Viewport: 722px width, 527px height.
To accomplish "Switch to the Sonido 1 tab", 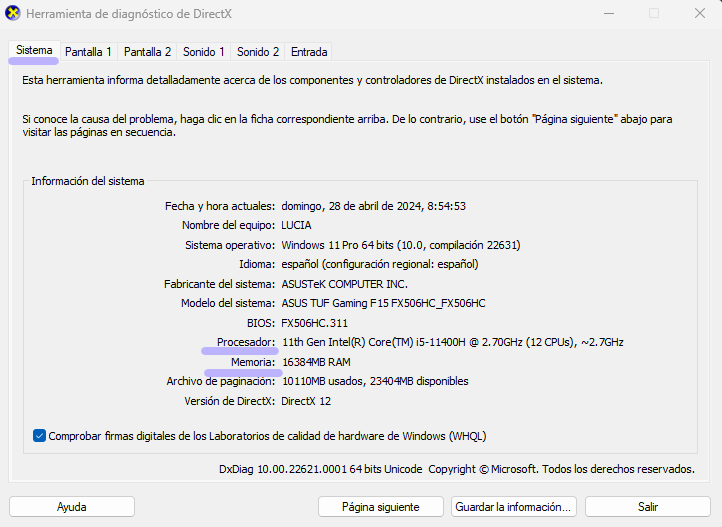I will point(204,52).
